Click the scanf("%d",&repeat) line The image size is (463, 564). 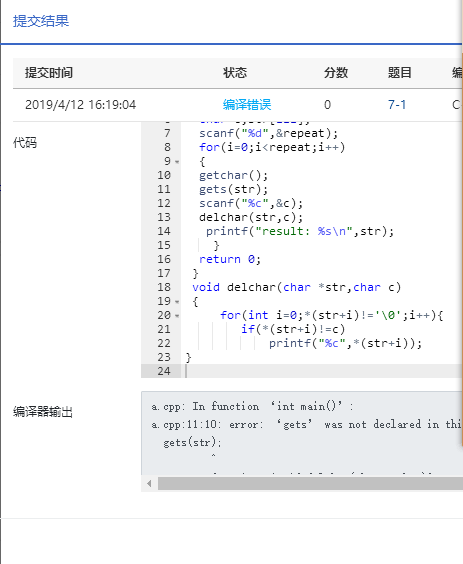[x=268, y=133]
